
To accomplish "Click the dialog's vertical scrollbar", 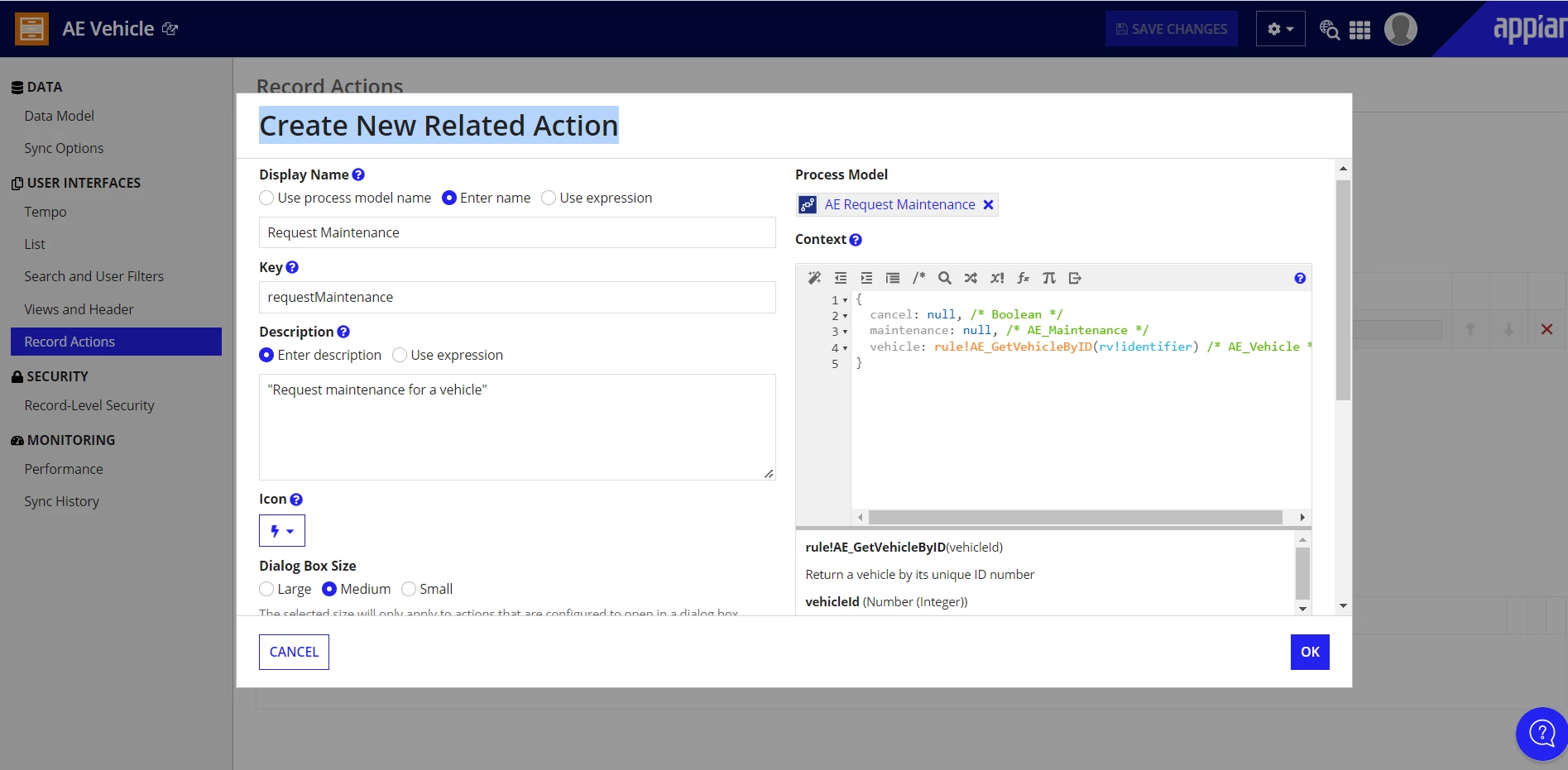I will pyautogui.click(x=1343, y=289).
